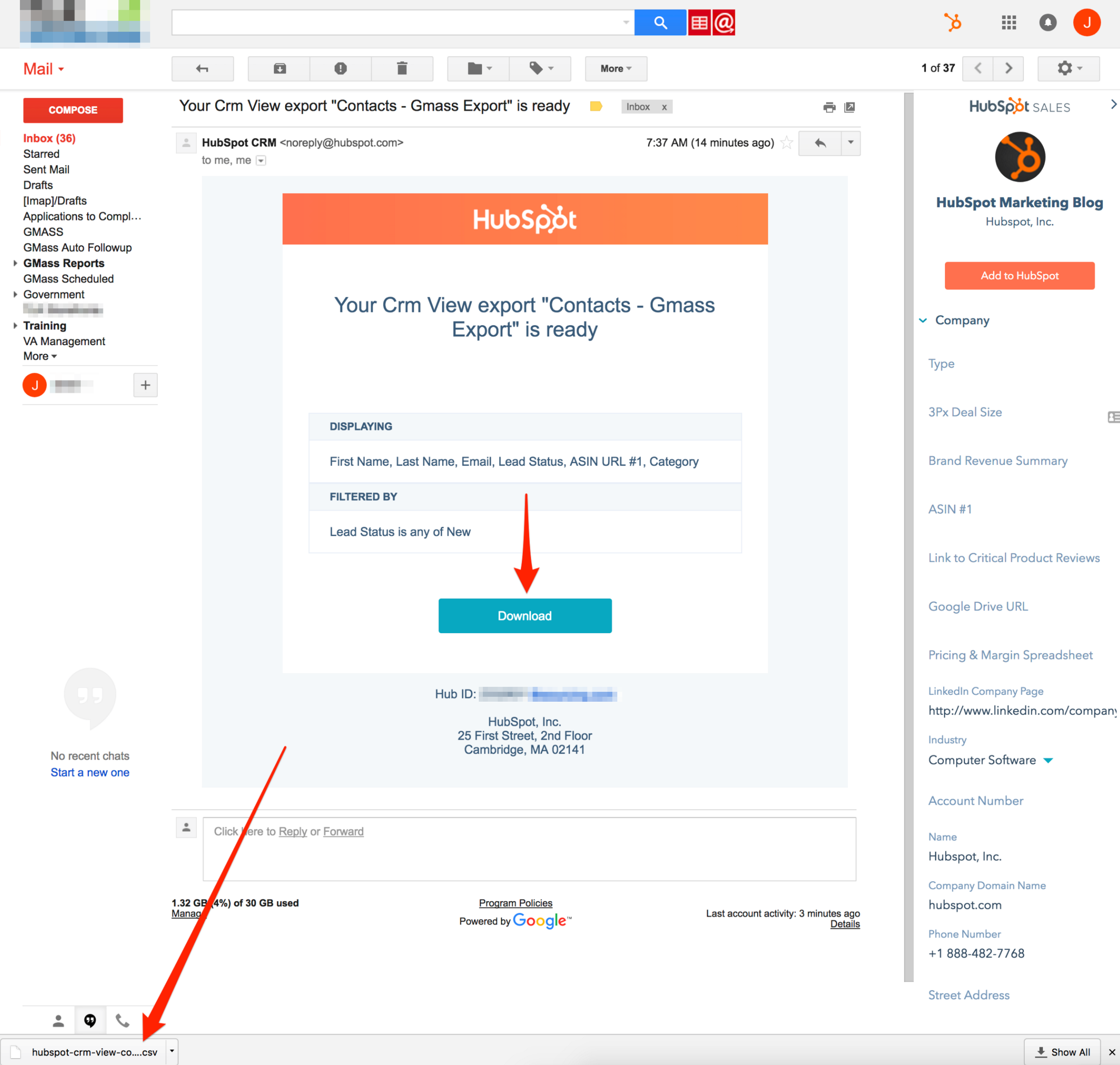Viewport: 1120px width, 1065px height.
Task: Collapse the Company section
Action: coord(923,321)
